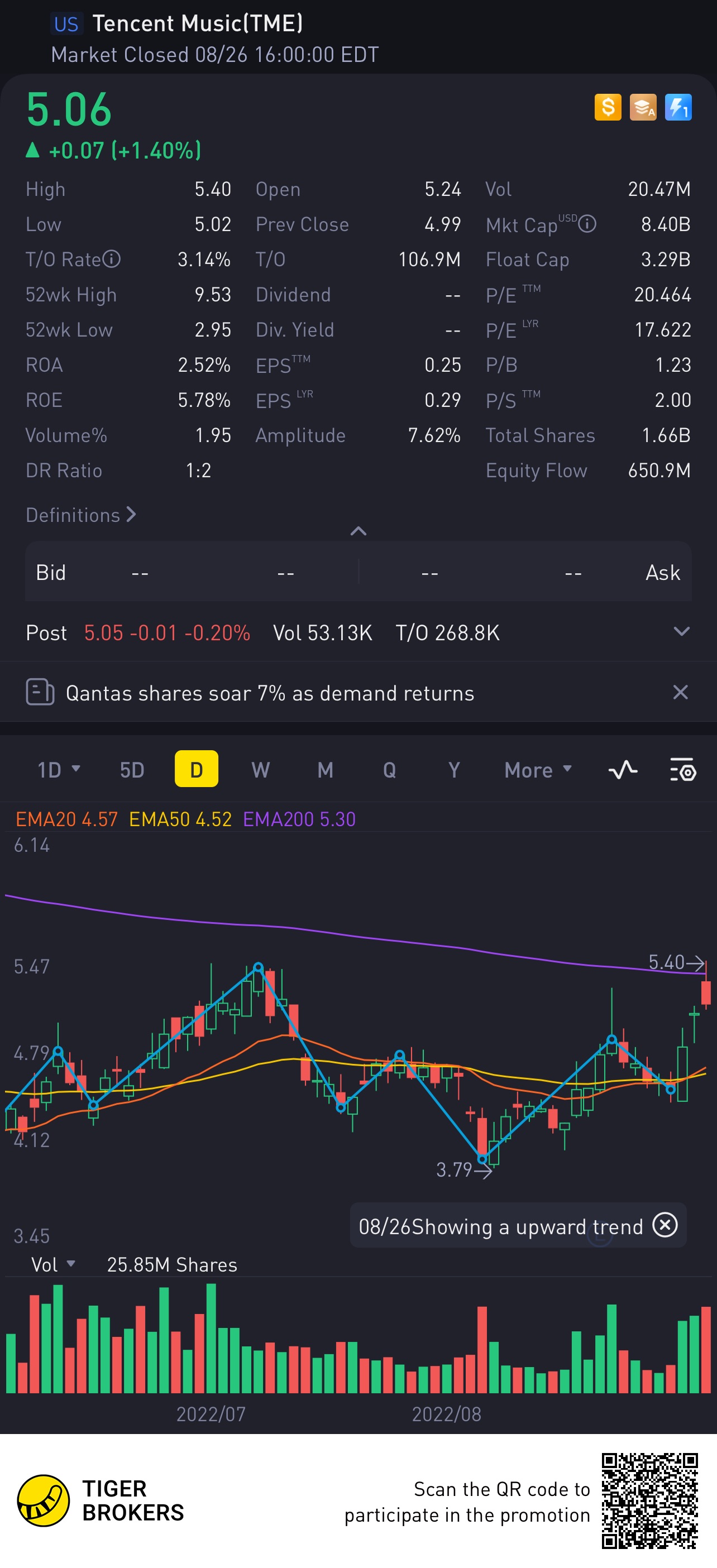Viewport: 717px width, 1568px height.
Task: Open the Definitions link
Action: pyautogui.click(x=80, y=515)
